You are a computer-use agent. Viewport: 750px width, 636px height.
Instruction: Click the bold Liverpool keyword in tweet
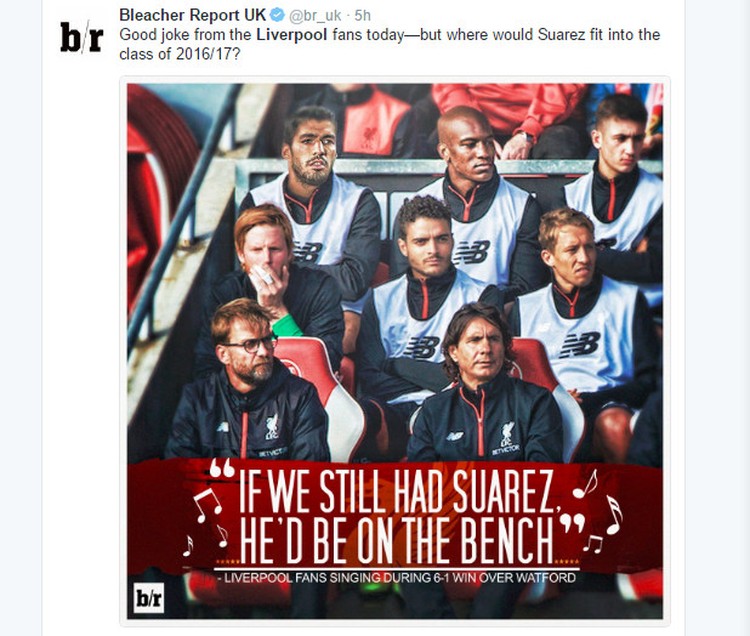click(292, 35)
